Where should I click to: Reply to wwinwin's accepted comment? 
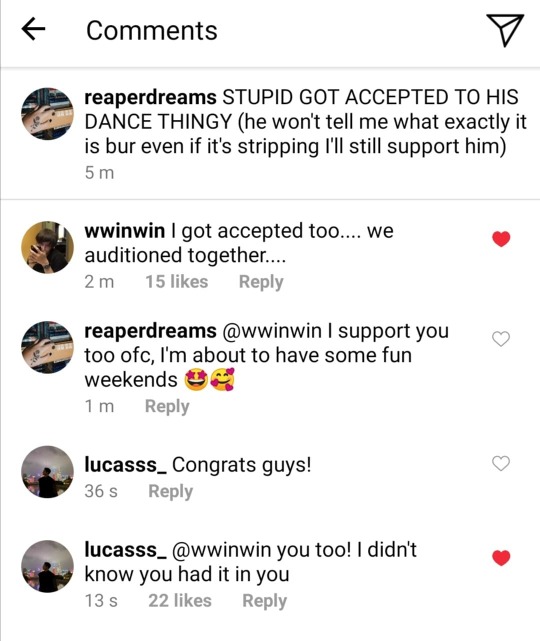coord(261,282)
